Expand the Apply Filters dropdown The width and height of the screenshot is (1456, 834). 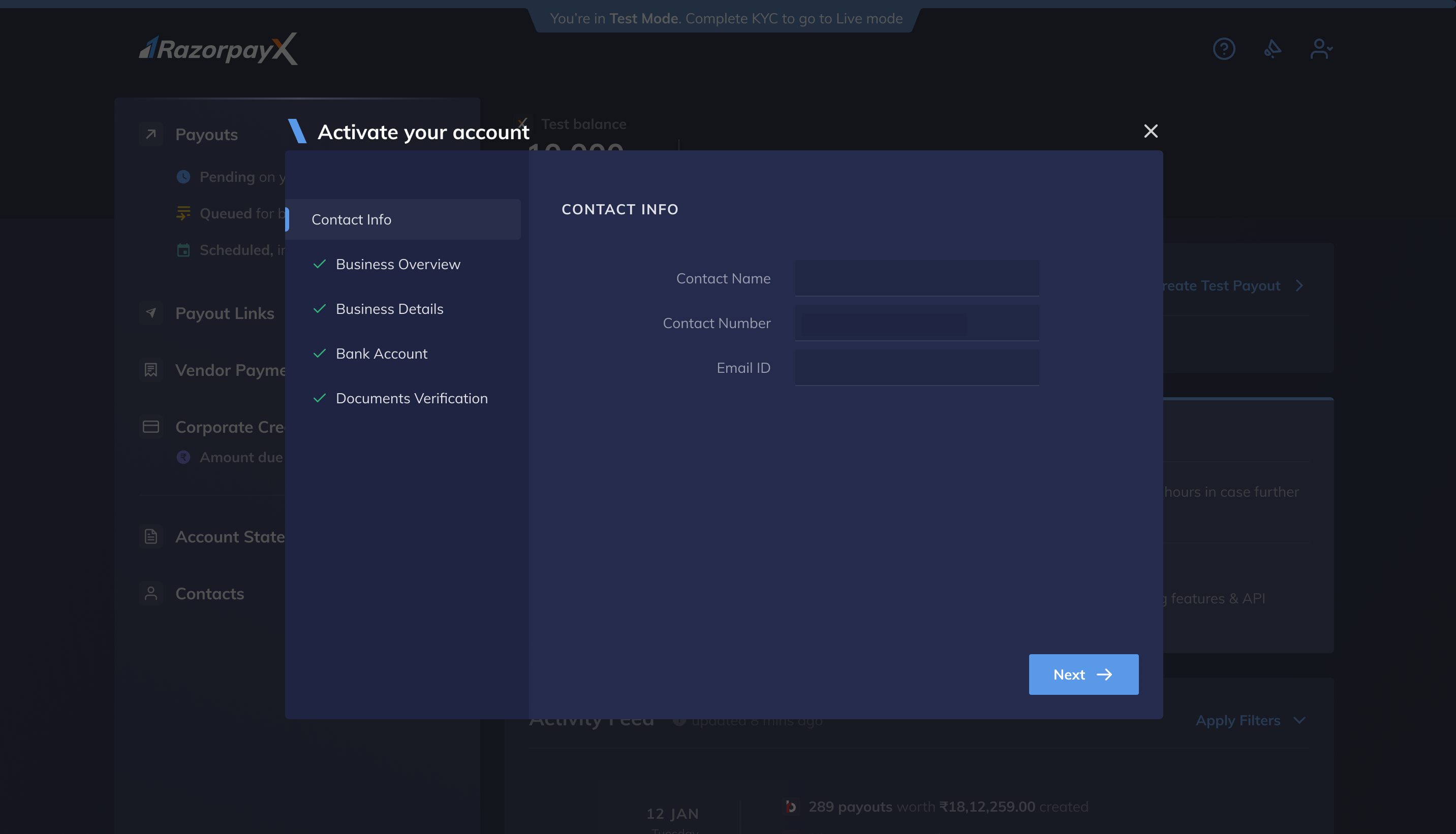pyautogui.click(x=1250, y=721)
